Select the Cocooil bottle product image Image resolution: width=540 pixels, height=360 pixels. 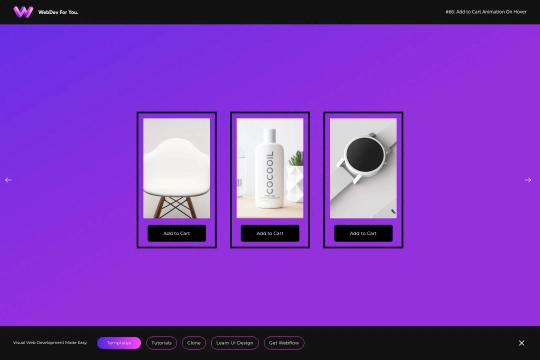pos(270,168)
